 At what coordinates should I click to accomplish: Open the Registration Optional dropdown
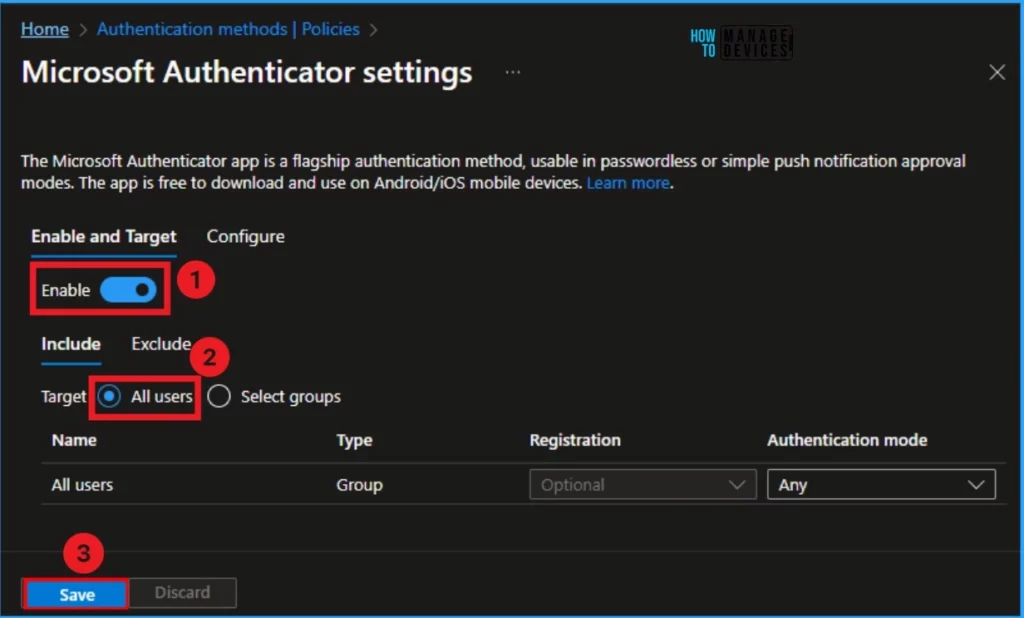tap(643, 485)
